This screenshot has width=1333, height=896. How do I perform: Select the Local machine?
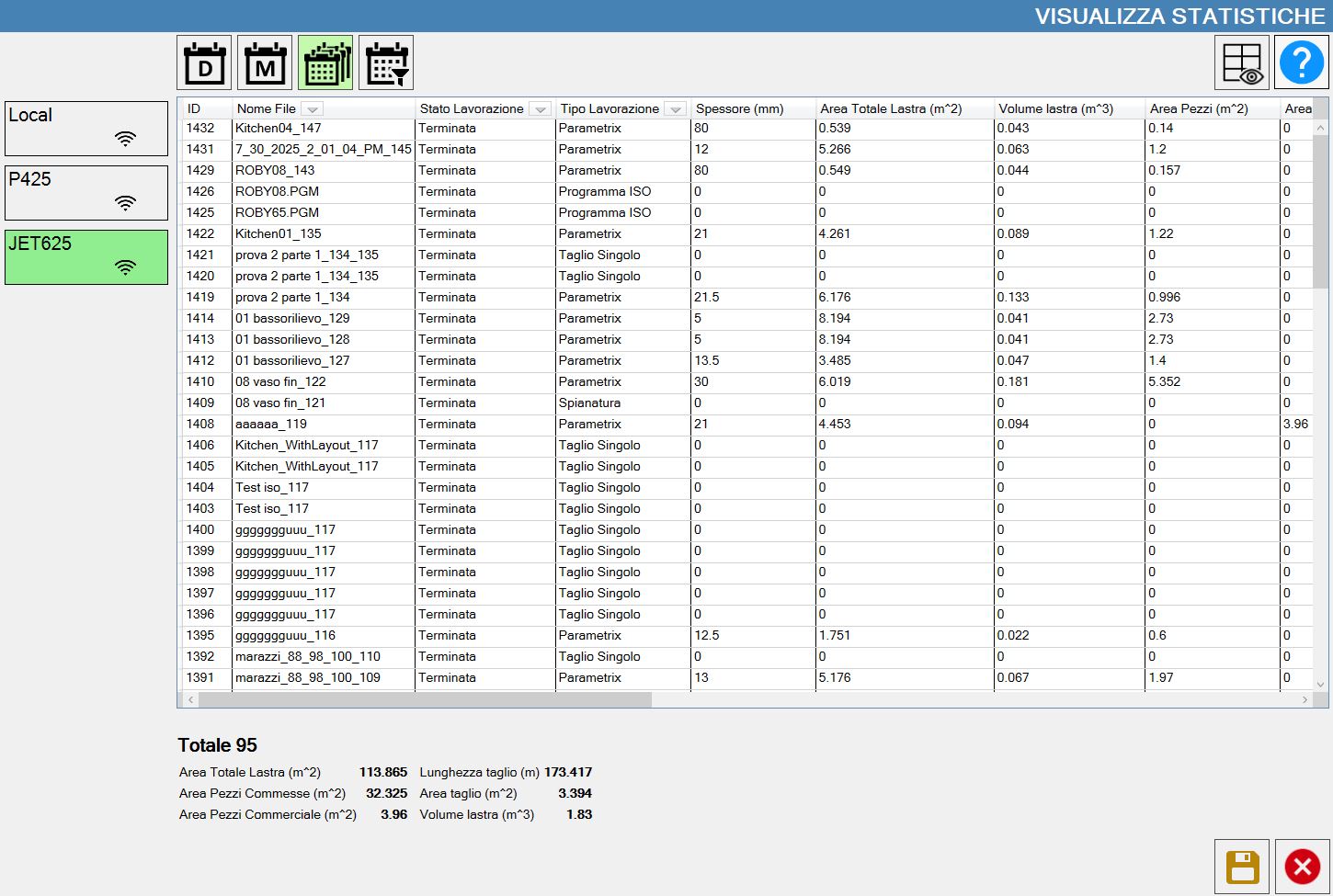pos(86,129)
